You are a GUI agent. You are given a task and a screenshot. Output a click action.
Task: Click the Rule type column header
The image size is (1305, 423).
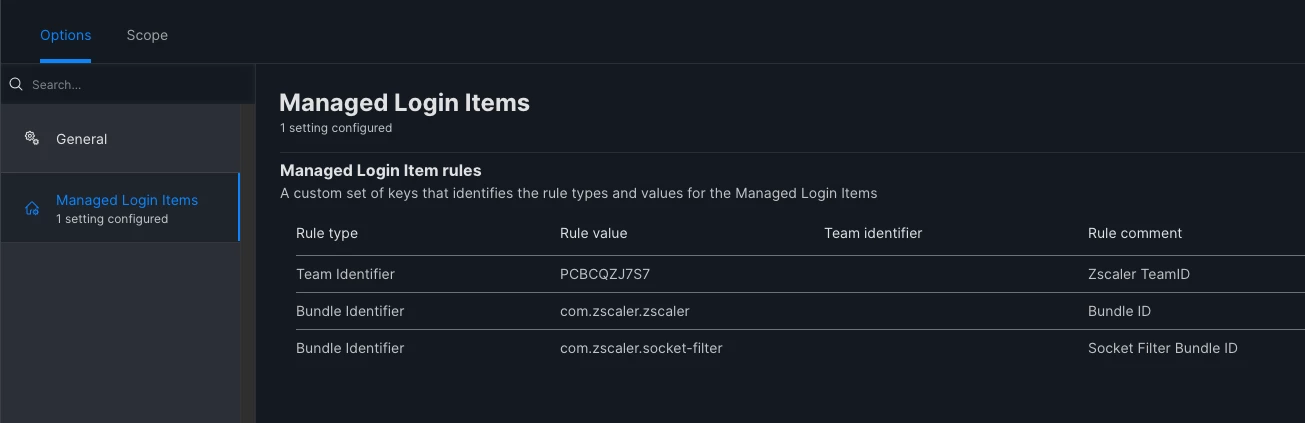[x=327, y=233]
